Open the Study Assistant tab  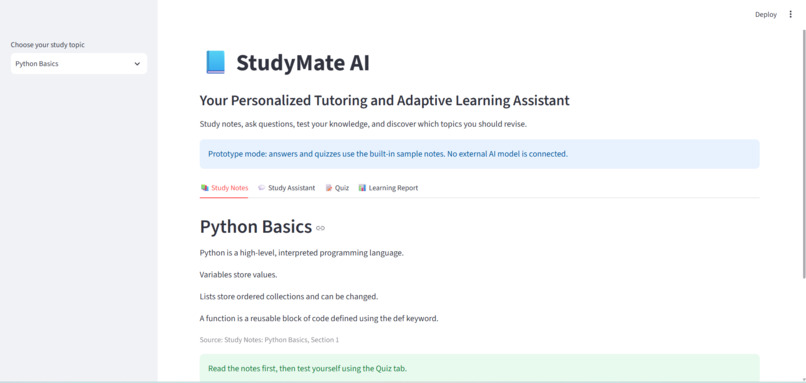(286, 188)
